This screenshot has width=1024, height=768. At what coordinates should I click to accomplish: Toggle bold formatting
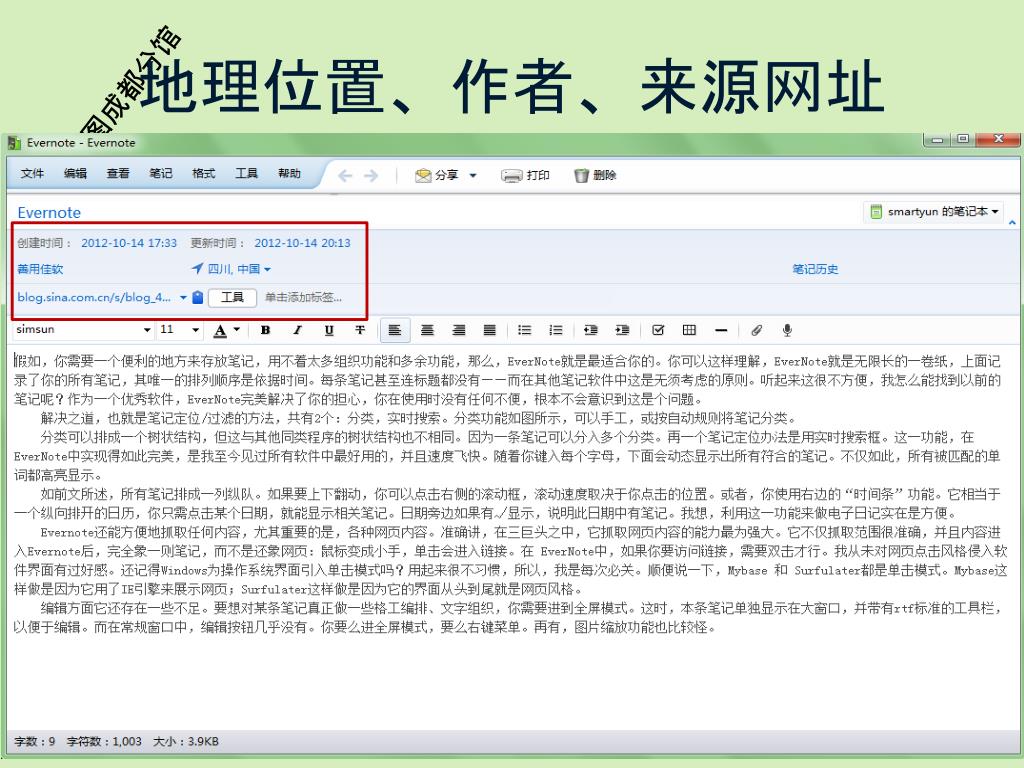[265, 330]
